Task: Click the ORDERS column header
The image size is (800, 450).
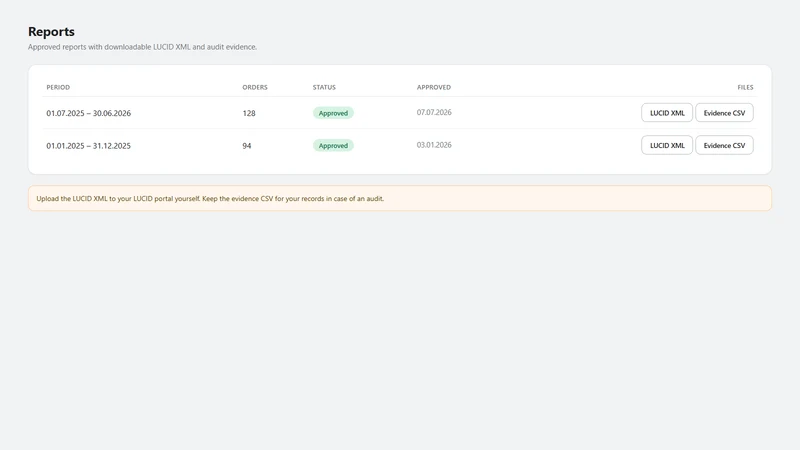Action: coord(255,87)
